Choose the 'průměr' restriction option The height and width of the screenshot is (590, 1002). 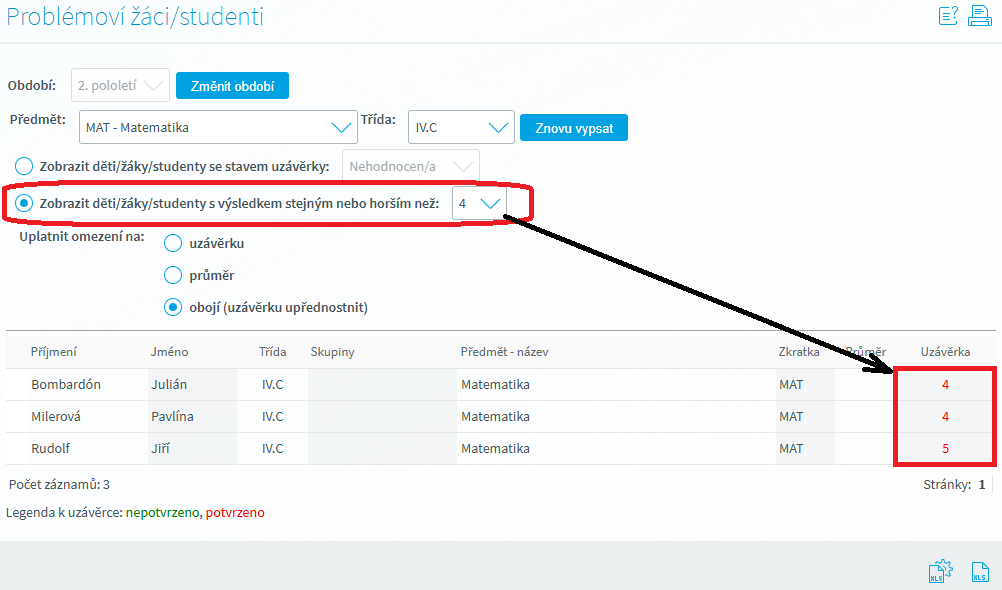point(172,275)
